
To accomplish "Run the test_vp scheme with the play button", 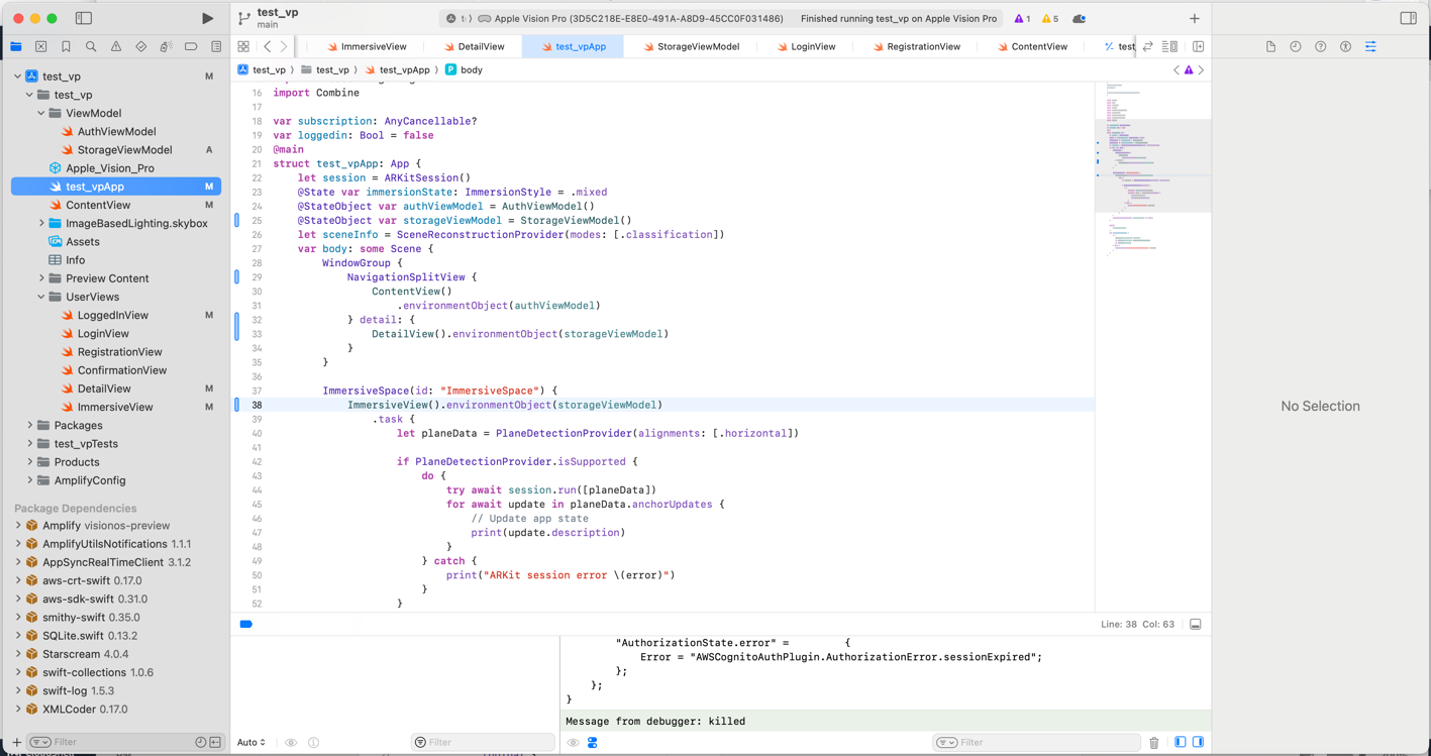I will [x=207, y=17].
